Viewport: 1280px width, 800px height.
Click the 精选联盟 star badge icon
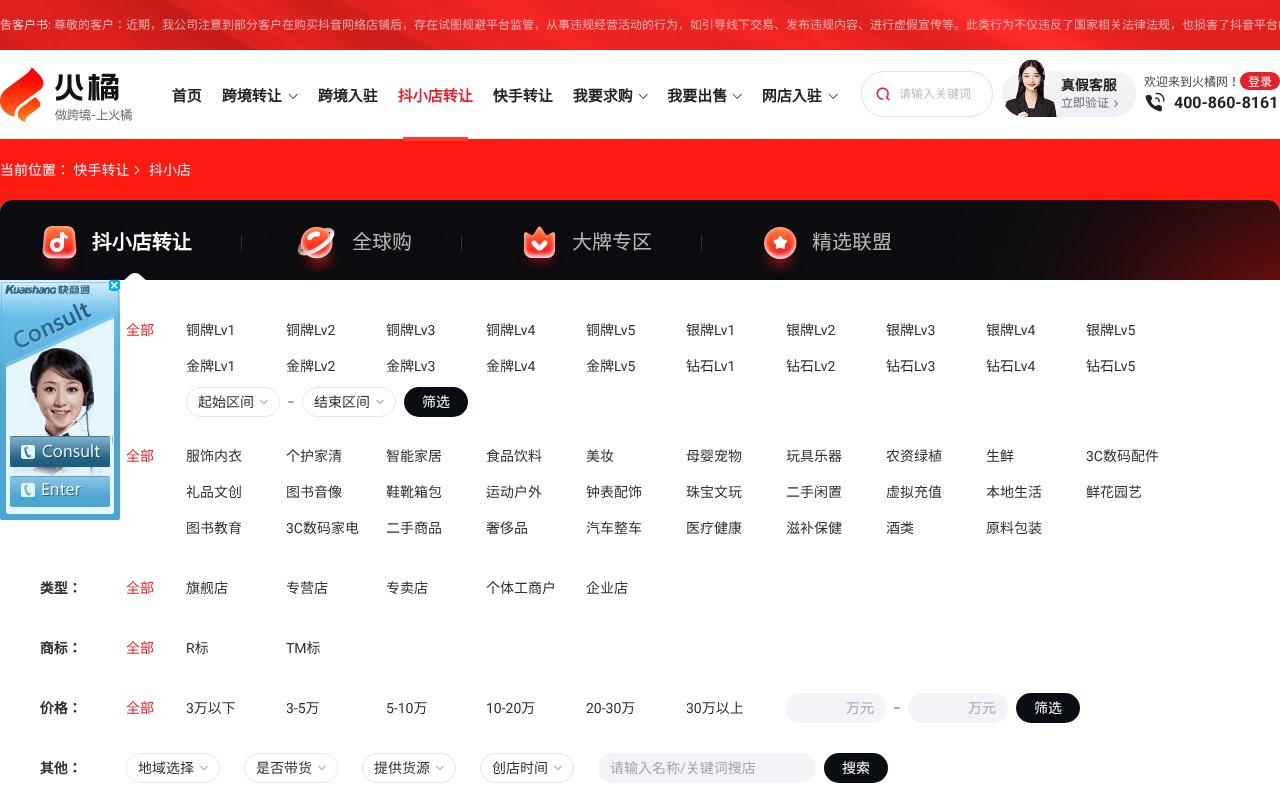click(x=780, y=241)
